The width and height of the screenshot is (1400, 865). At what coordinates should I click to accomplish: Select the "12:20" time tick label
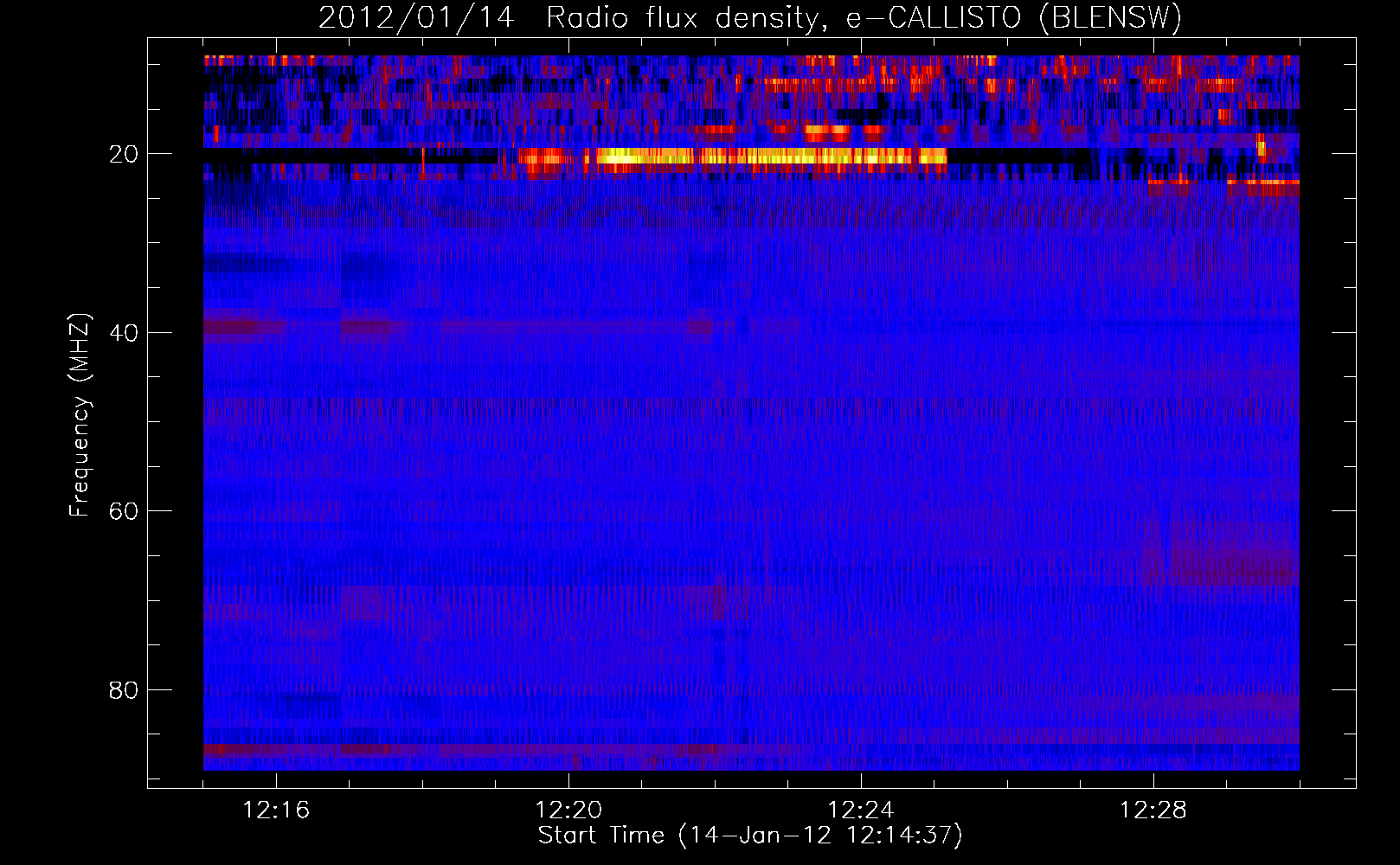[568, 810]
